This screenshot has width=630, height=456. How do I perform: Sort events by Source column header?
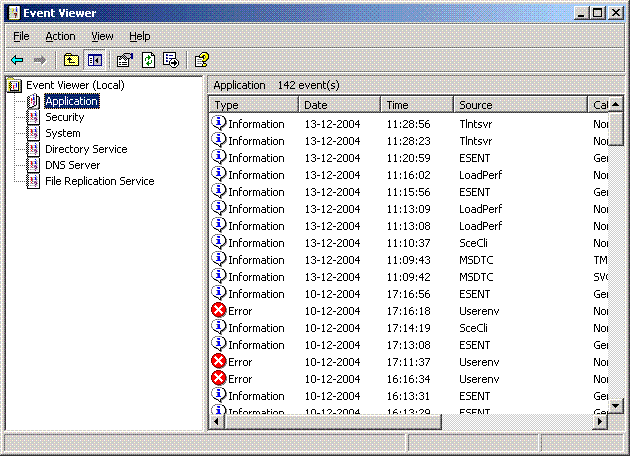pos(520,105)
